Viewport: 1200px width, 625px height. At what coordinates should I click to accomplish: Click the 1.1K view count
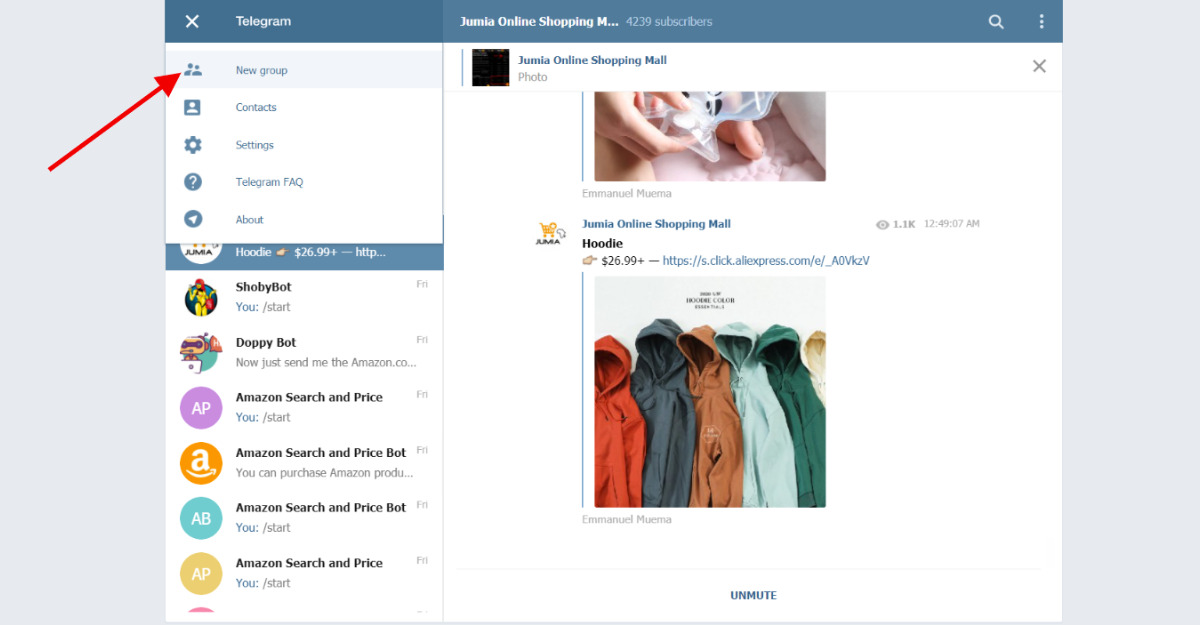pyautogui.click(x=904, y=225)
